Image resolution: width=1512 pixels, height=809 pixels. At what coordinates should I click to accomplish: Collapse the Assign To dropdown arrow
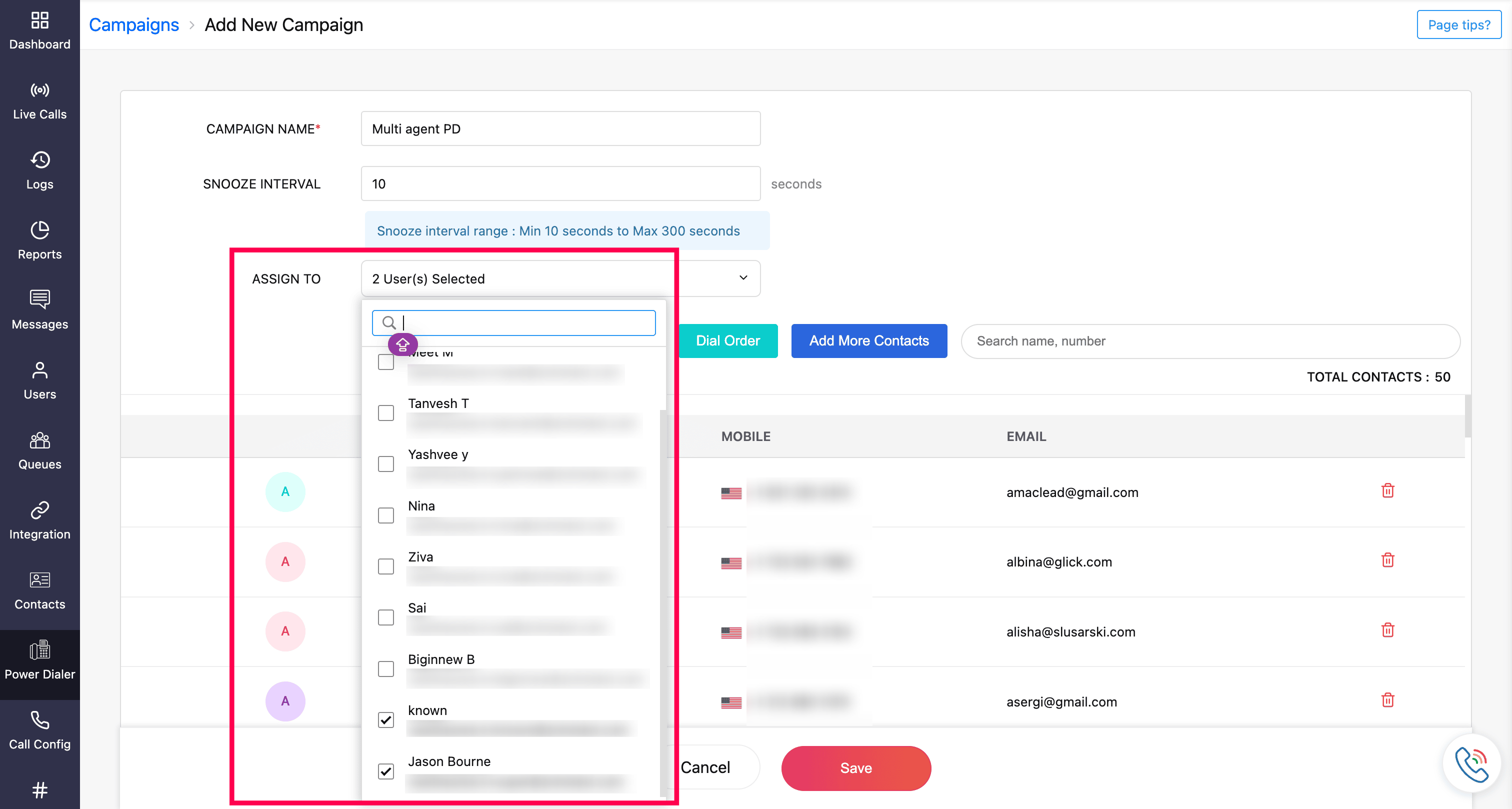tap(743, 277)
